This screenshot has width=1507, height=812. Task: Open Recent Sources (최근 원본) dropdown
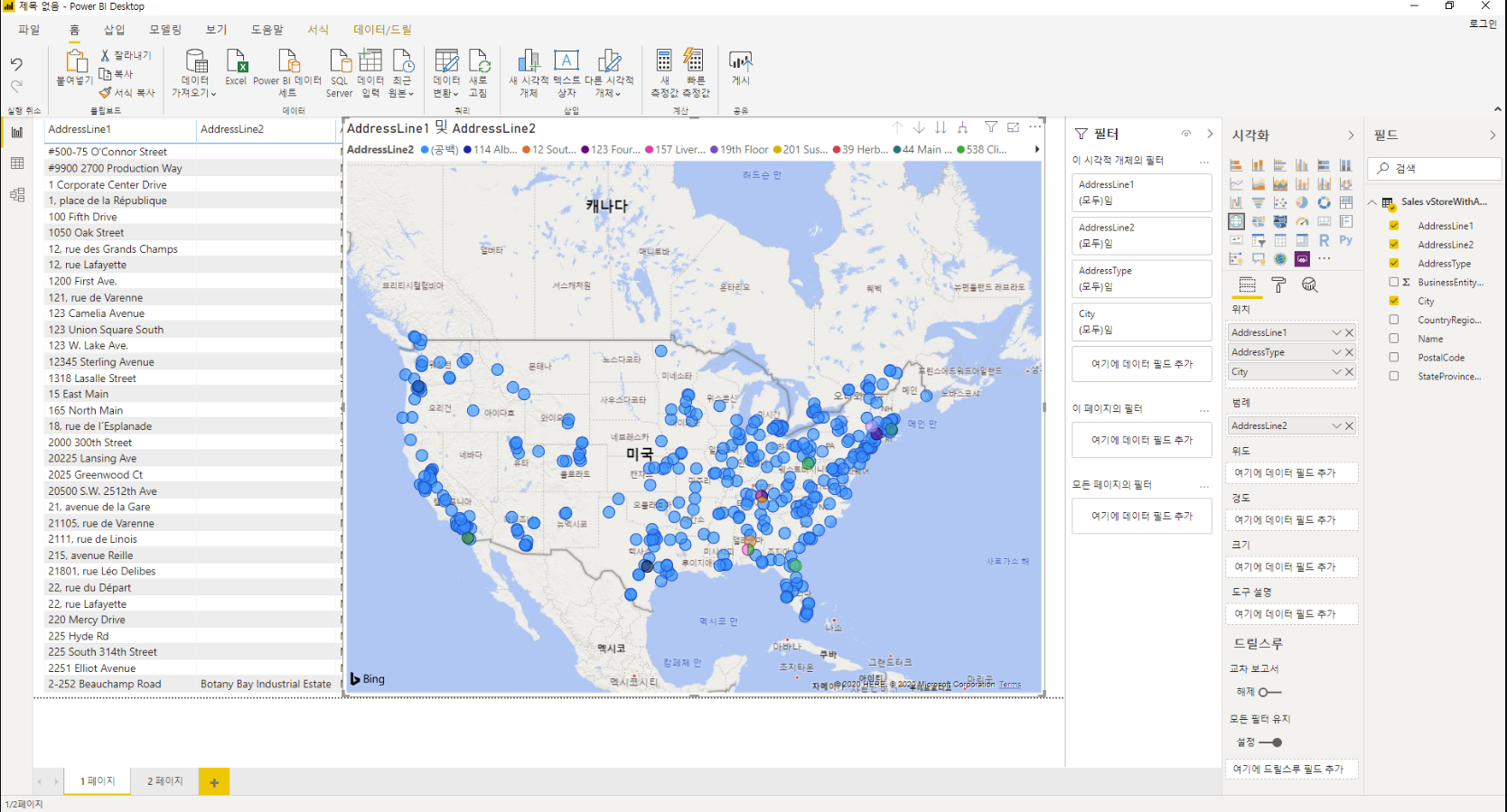(401, 73)
